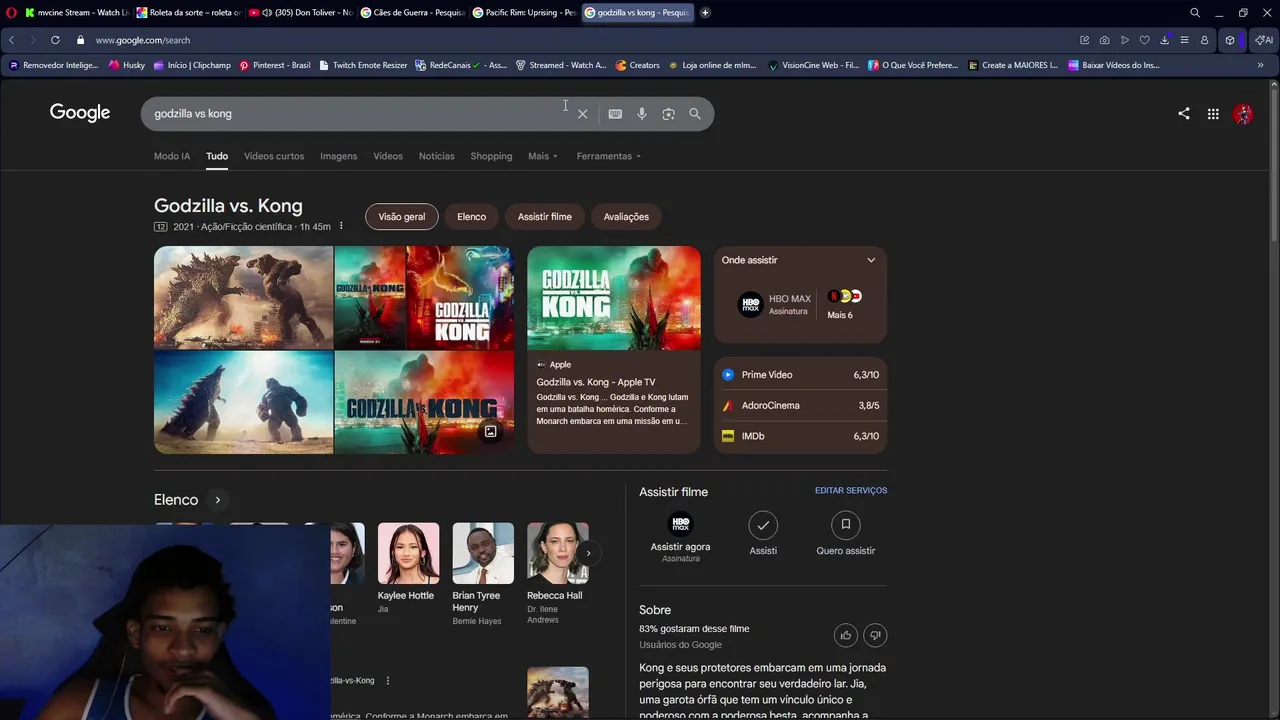The height and width of the screenshot is (720, 1280).
Task: Switch to Imagens results tab
Action: click(338, 156)
